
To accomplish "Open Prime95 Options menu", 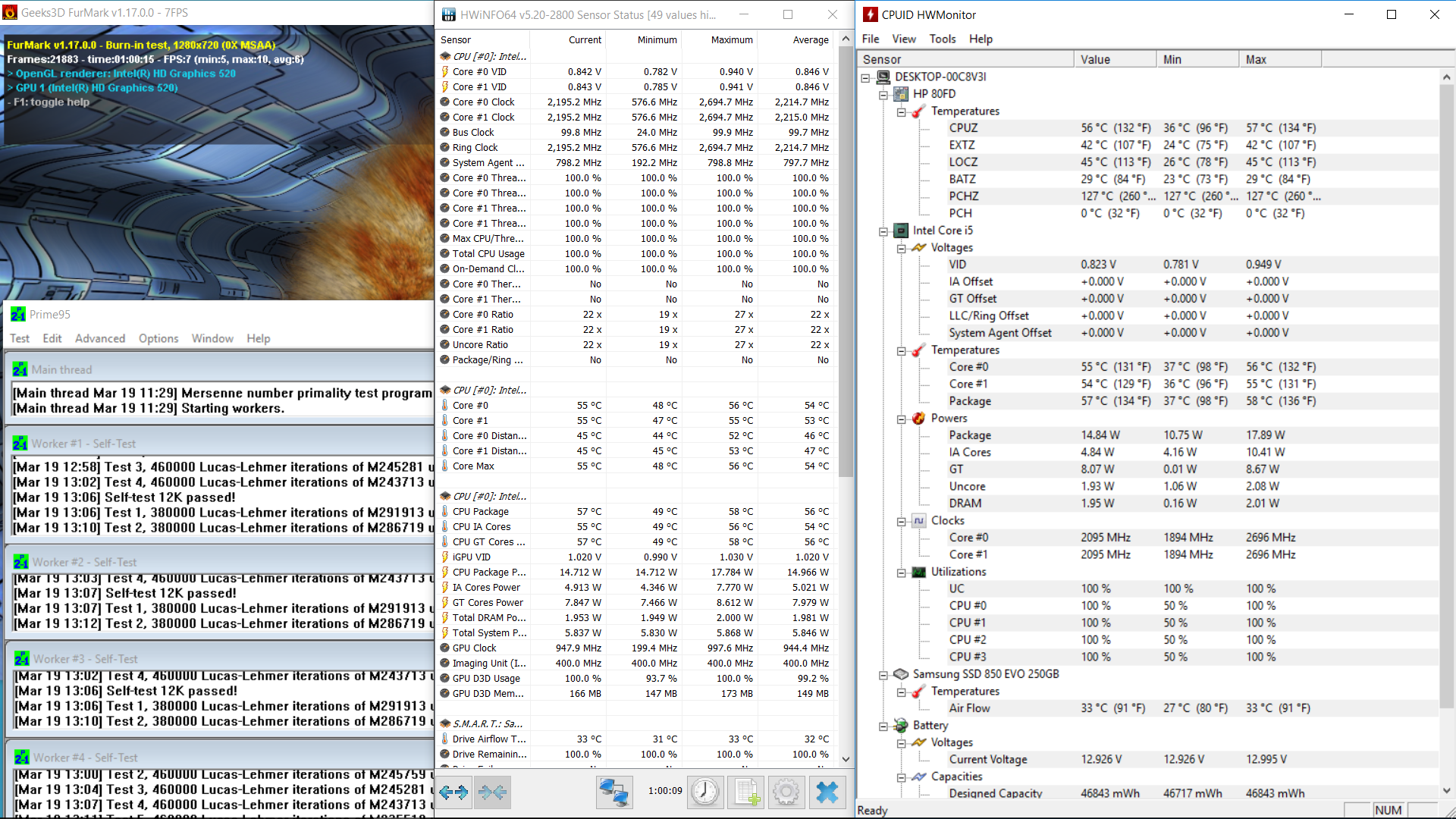I will tap(158, 338).
